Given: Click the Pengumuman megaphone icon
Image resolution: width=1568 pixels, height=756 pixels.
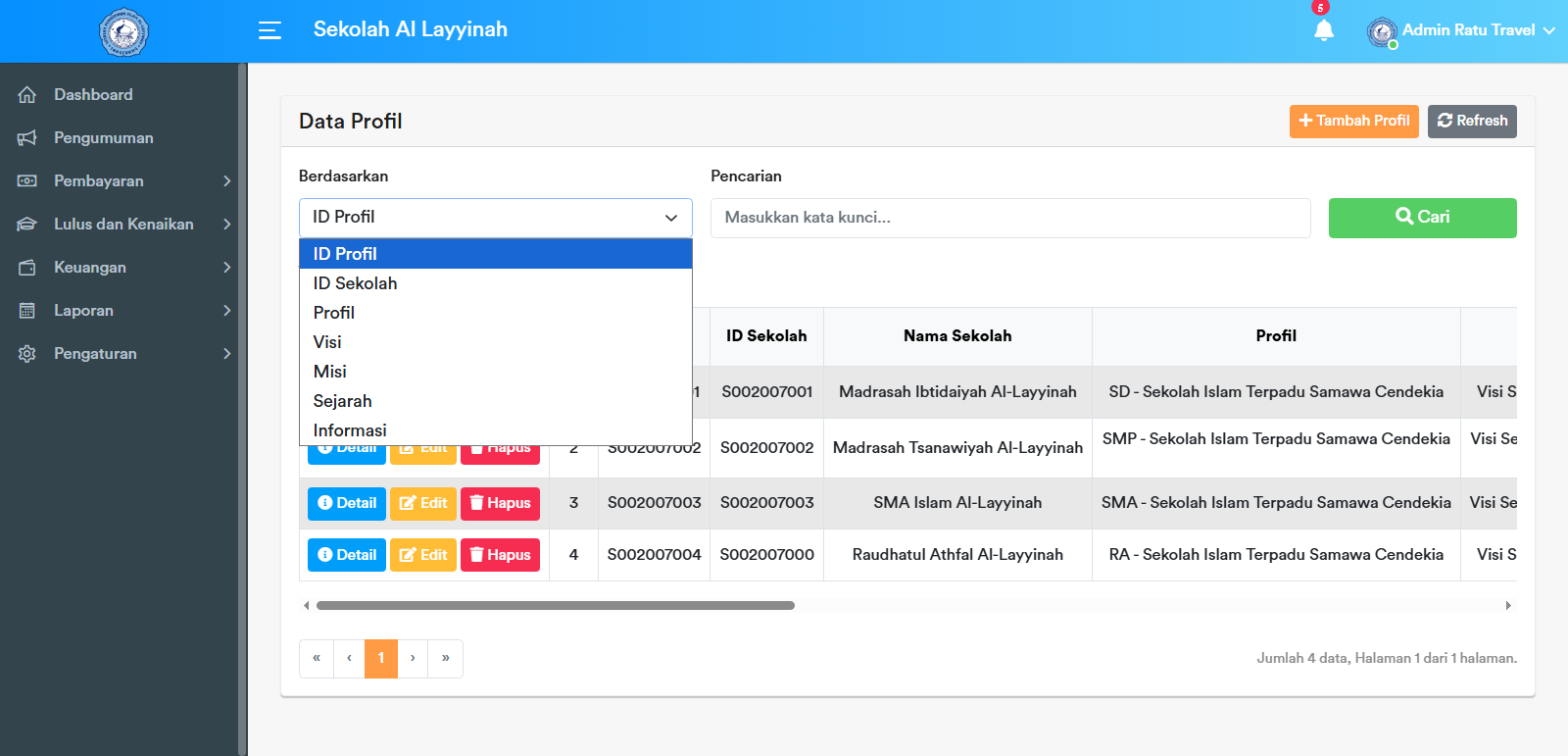Looking at the screenshot, I should tap(27, 138).
